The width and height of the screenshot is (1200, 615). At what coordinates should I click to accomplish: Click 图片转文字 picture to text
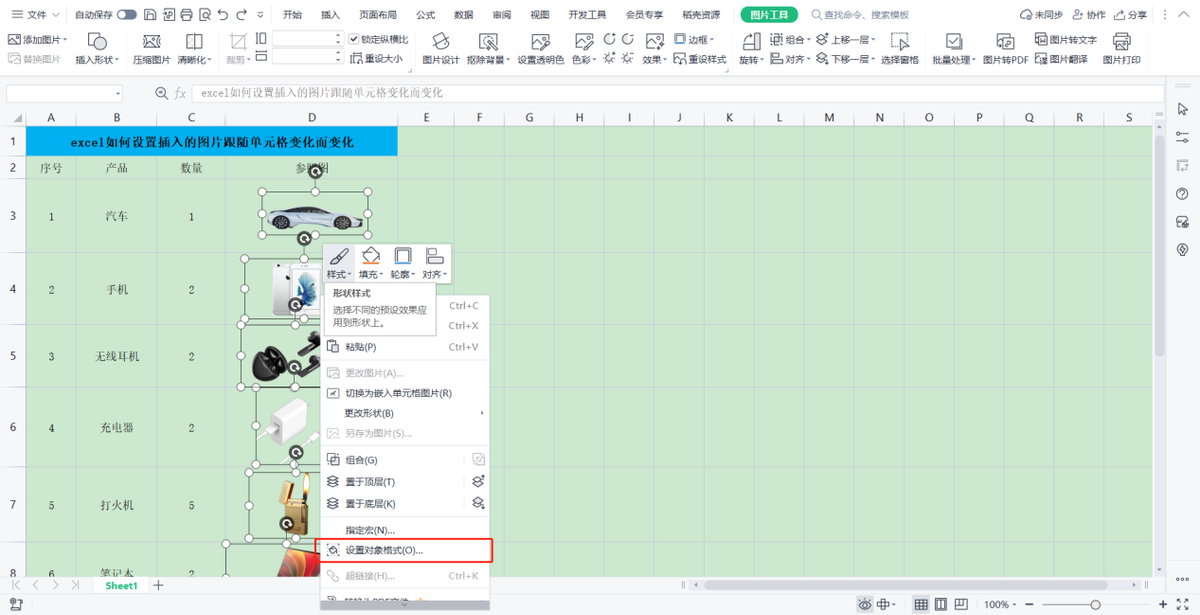1065,41
